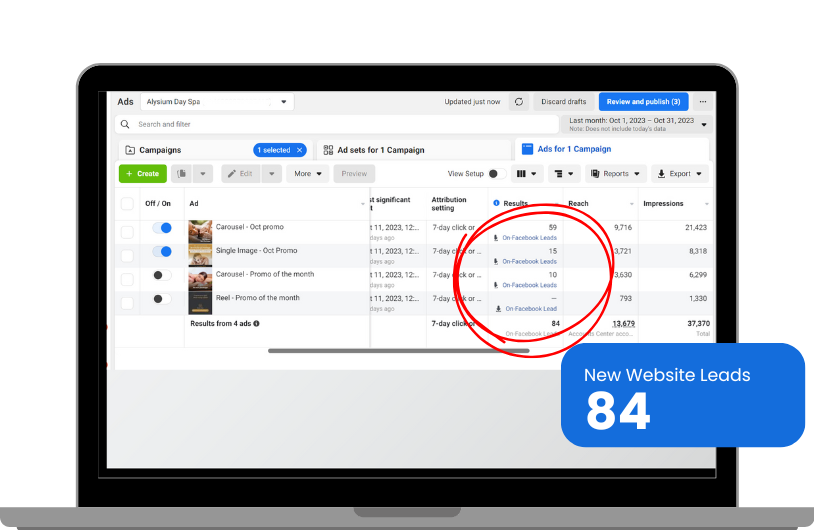
Task: Open the columns layout icon menu
Action: pos(526,174)
